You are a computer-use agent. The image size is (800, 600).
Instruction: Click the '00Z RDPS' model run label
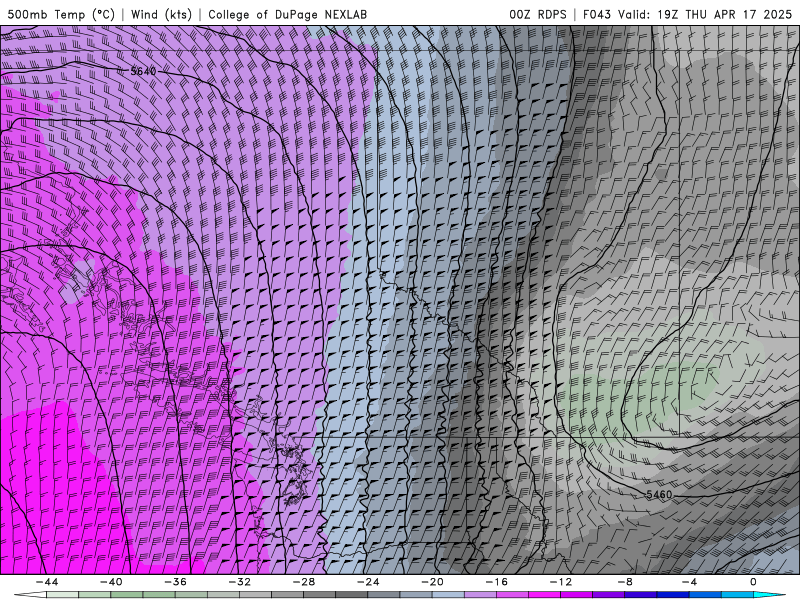coord(538,14)
